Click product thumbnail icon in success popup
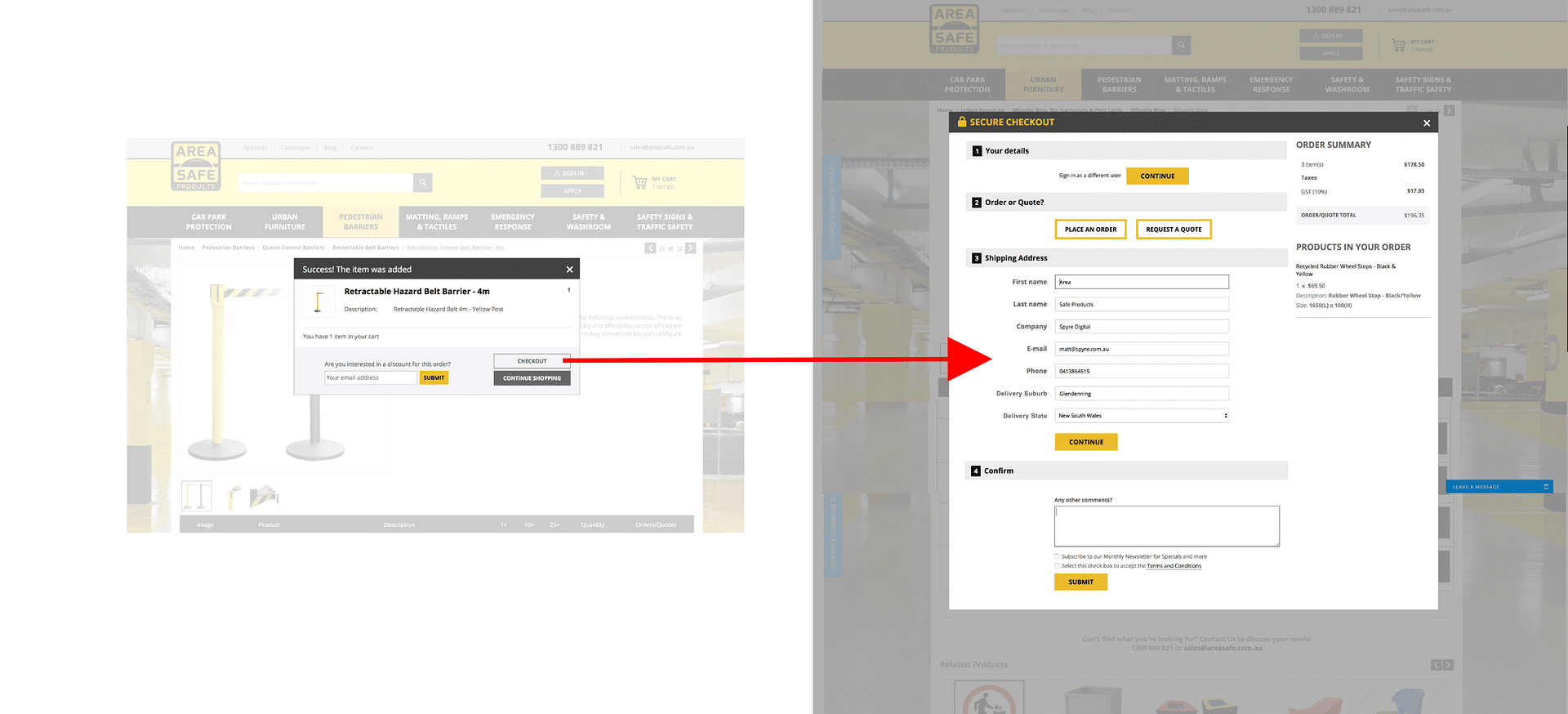The height and width of the screenshot is (714, 1568). pos(318,302)
